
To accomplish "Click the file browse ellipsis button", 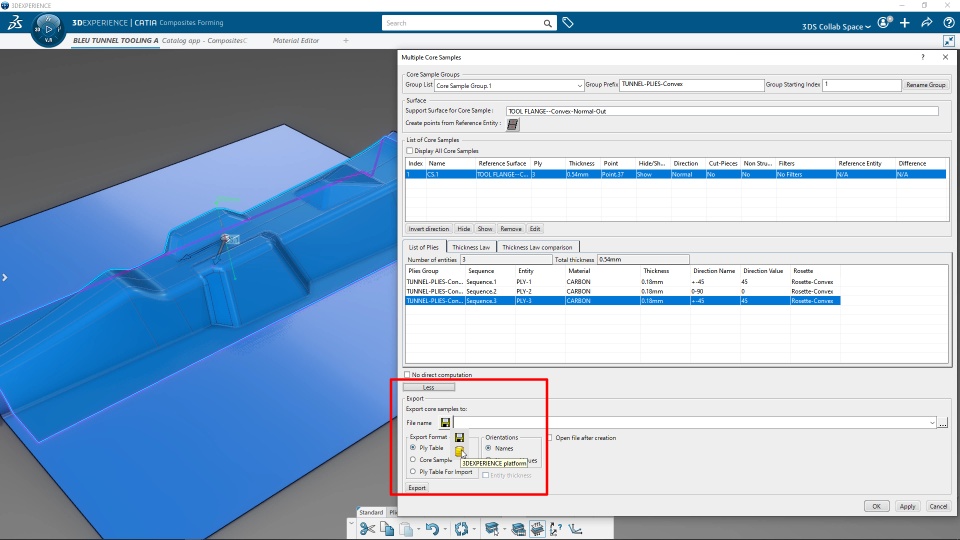I will 943,423.
